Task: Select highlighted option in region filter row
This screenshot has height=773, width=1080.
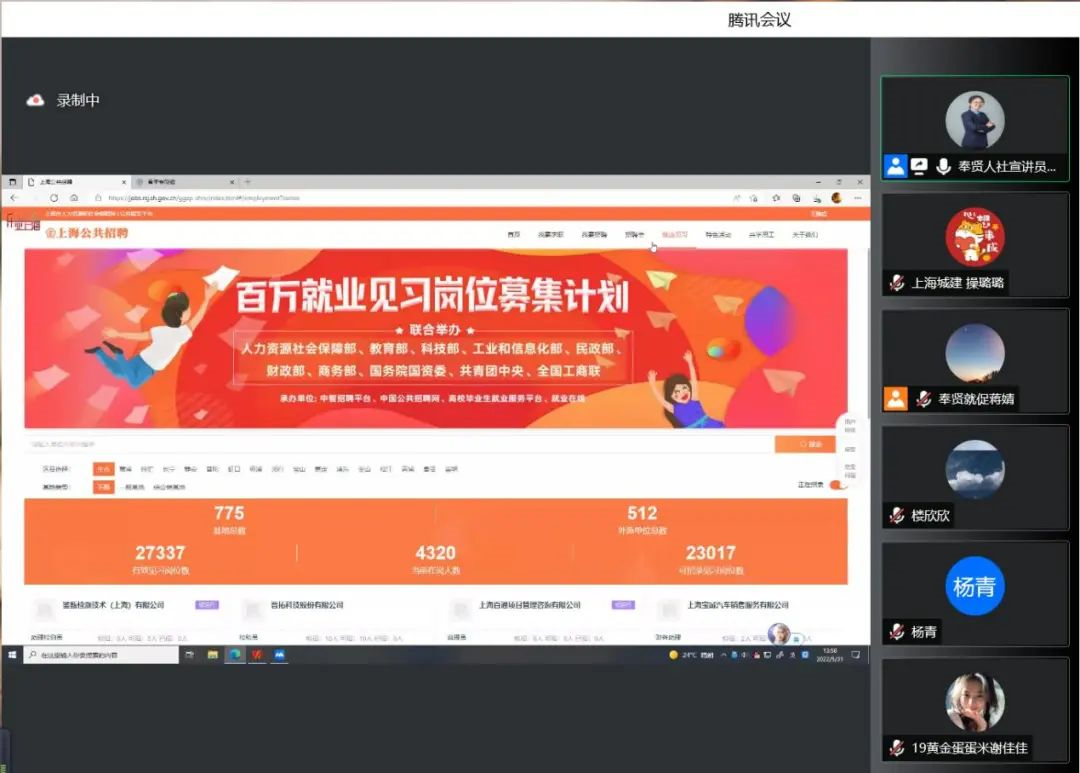Action: click(103, 469)
